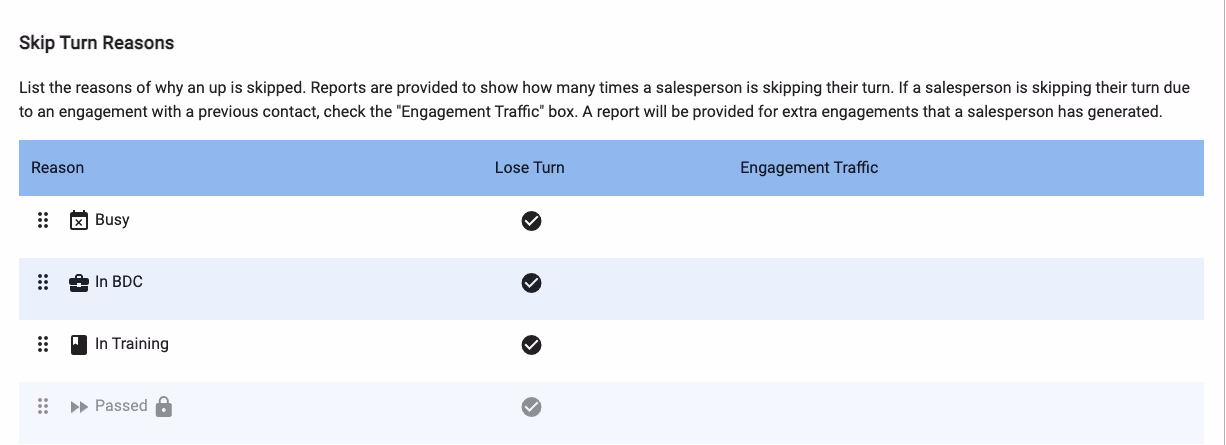Select the In Training reason label
The width and height of the screenshot is (1226, 445).
coord(132,344)
